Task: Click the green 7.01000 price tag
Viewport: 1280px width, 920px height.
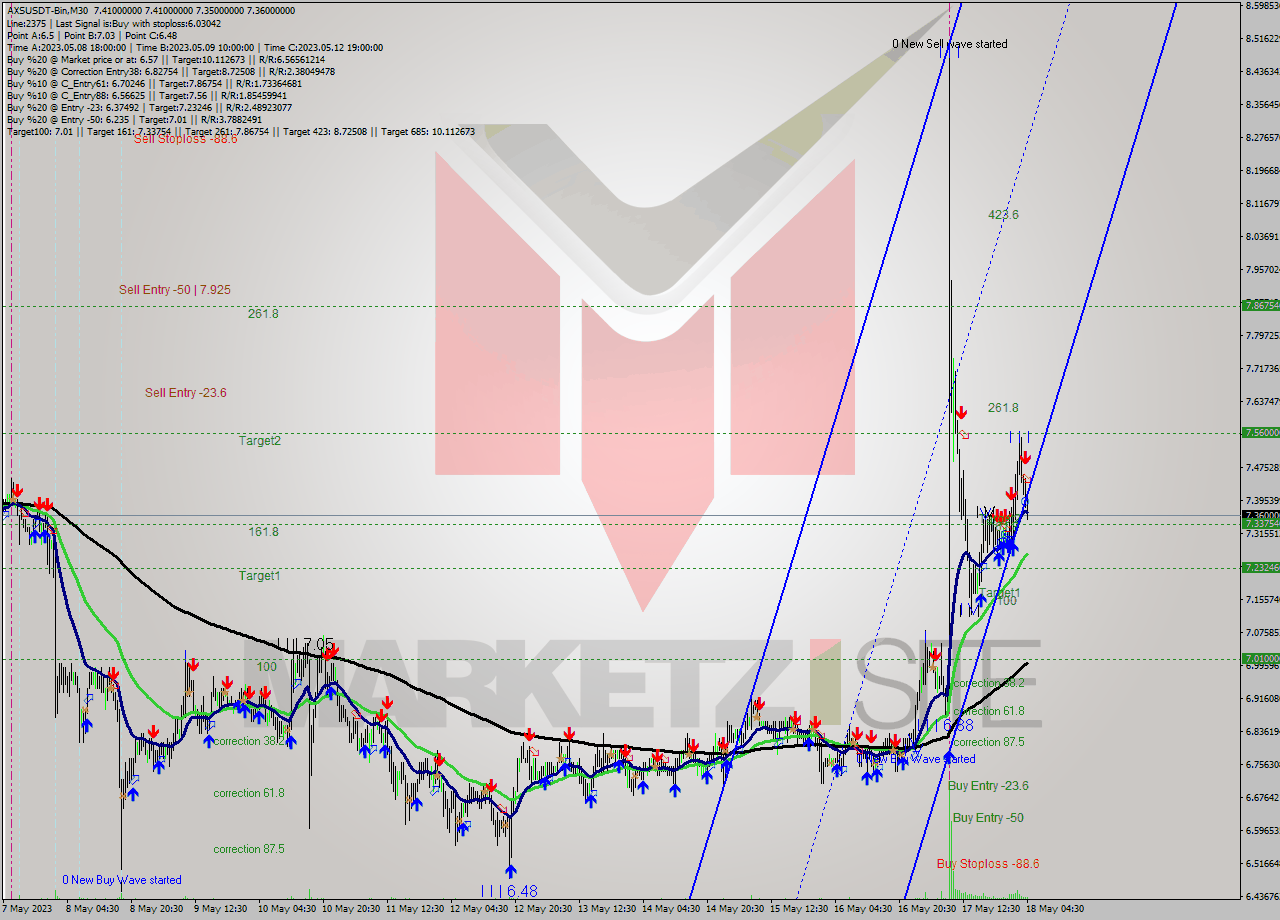Action: click(1260, 659)
